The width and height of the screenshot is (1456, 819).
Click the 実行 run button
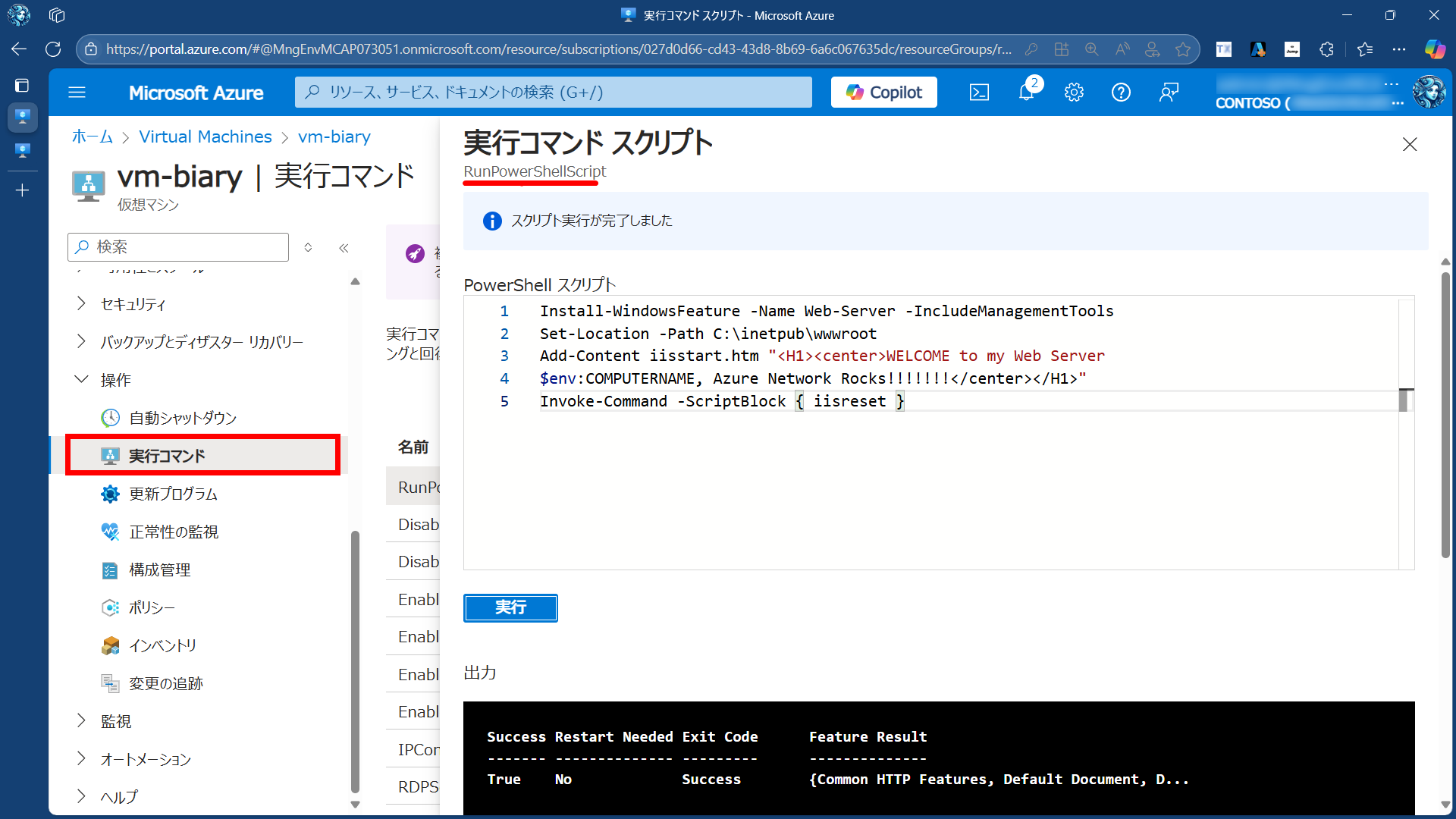(510, 607)
